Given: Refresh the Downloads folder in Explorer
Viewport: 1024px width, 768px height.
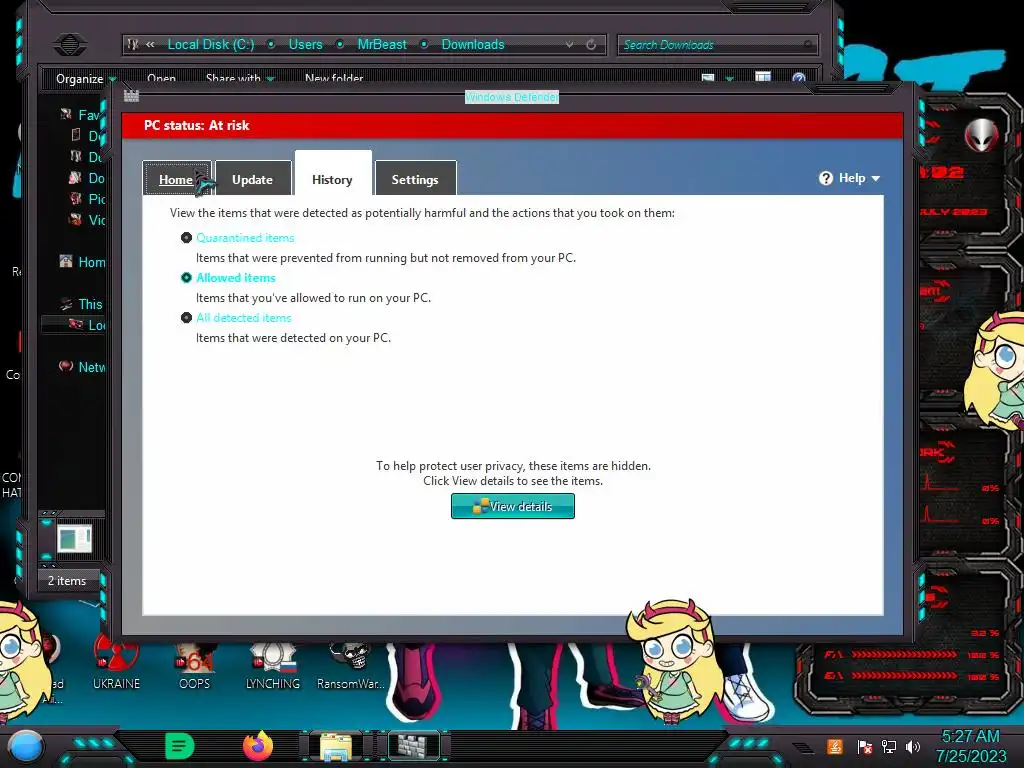Looking at the screenshot, I should tap(591, 44).
